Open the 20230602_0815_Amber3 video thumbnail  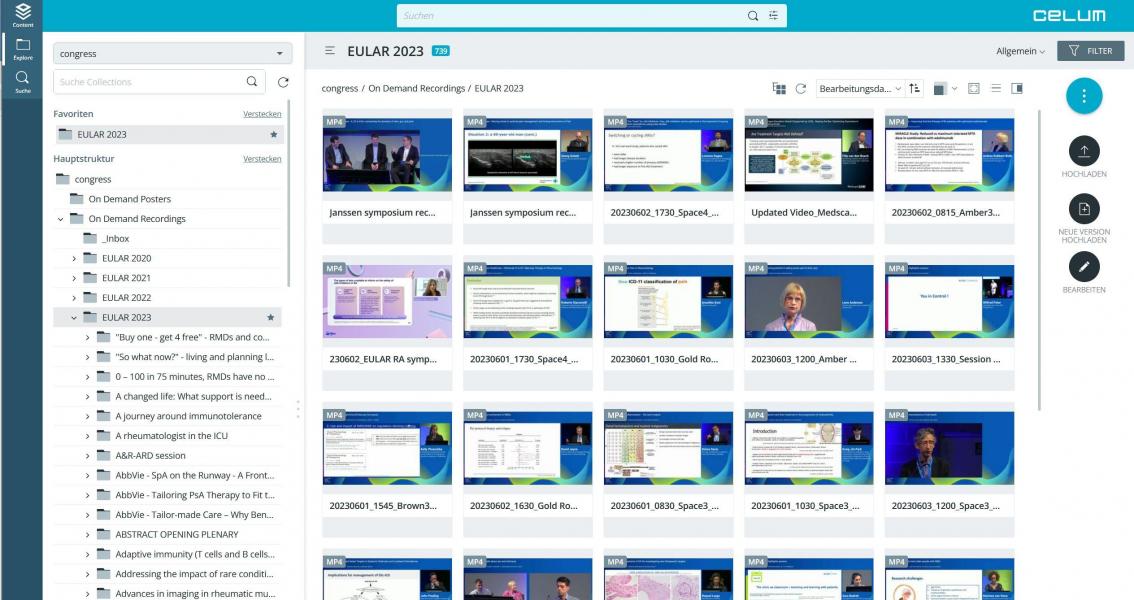[x=949, y=155]
